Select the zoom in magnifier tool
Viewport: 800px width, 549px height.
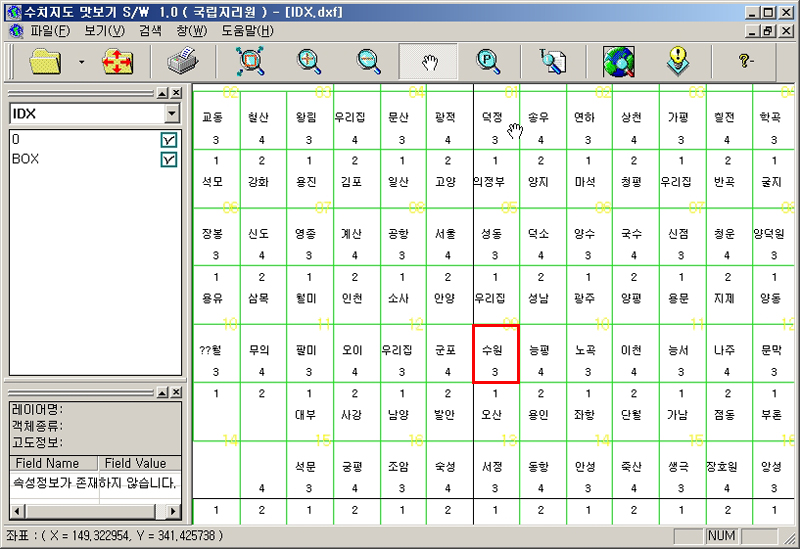coord(309,62)
